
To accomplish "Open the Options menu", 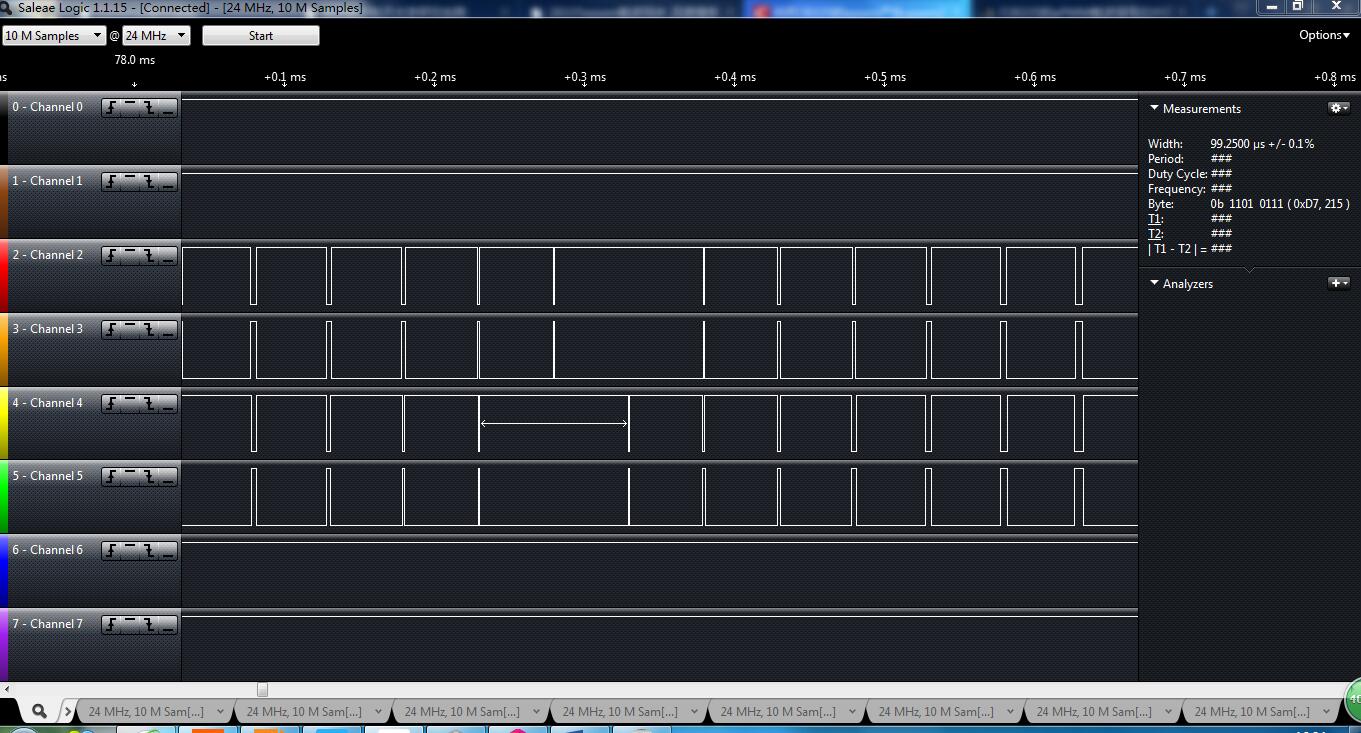I will coord(1324,35).
